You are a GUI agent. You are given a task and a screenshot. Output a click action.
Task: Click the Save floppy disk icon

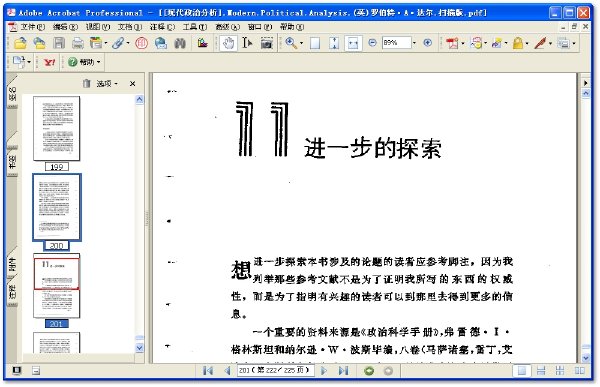pos(59,43)
